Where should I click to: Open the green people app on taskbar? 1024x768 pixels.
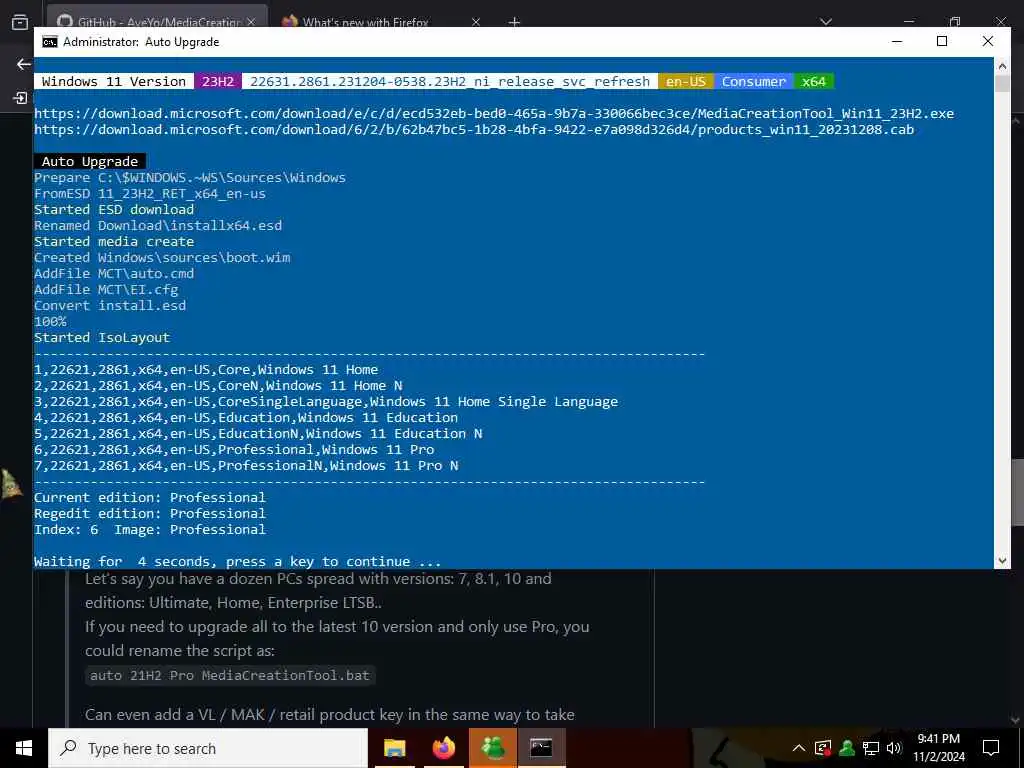point(492,748)
